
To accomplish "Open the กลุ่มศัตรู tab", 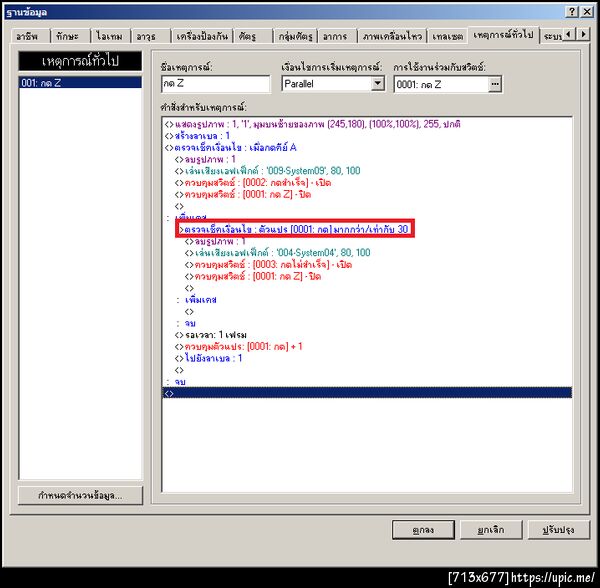I will click(295, 36).
